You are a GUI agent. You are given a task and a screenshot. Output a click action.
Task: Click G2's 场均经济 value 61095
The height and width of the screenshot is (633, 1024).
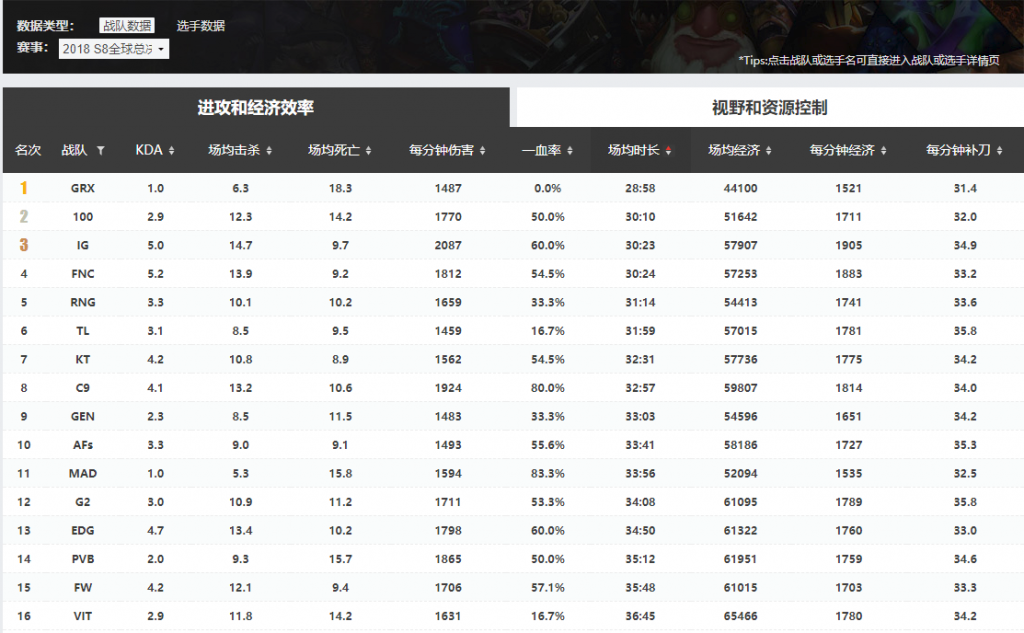click(x=741, y=502)
